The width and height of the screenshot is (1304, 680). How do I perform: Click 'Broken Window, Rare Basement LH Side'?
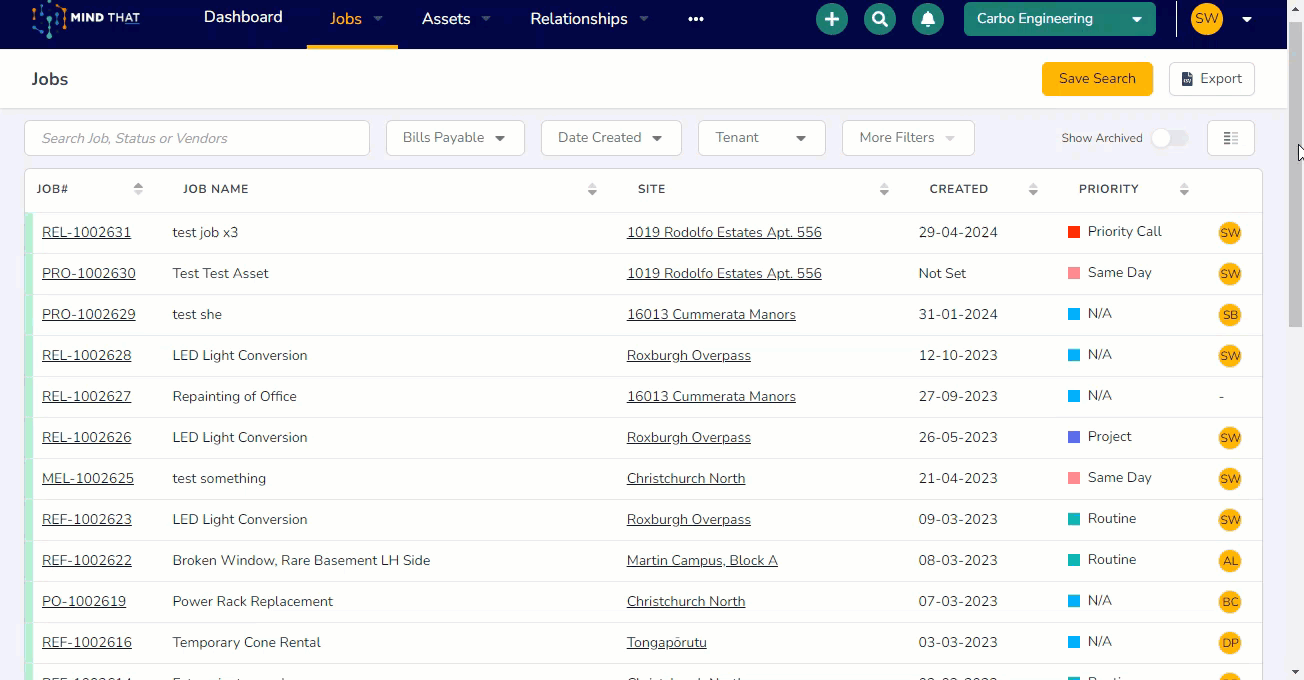pos(301,561)
